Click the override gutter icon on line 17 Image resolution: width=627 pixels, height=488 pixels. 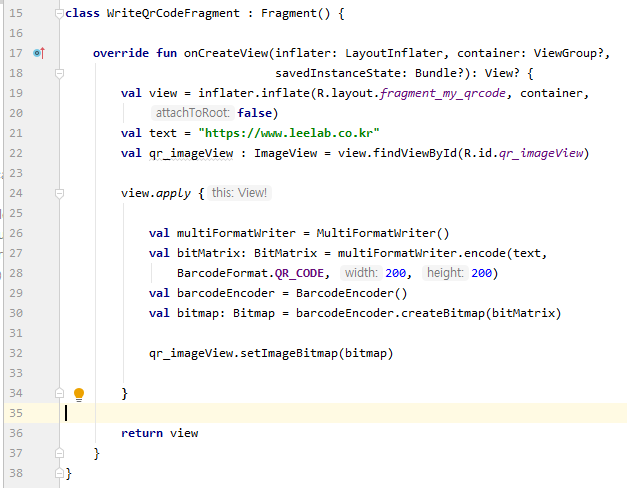(38, 53)
